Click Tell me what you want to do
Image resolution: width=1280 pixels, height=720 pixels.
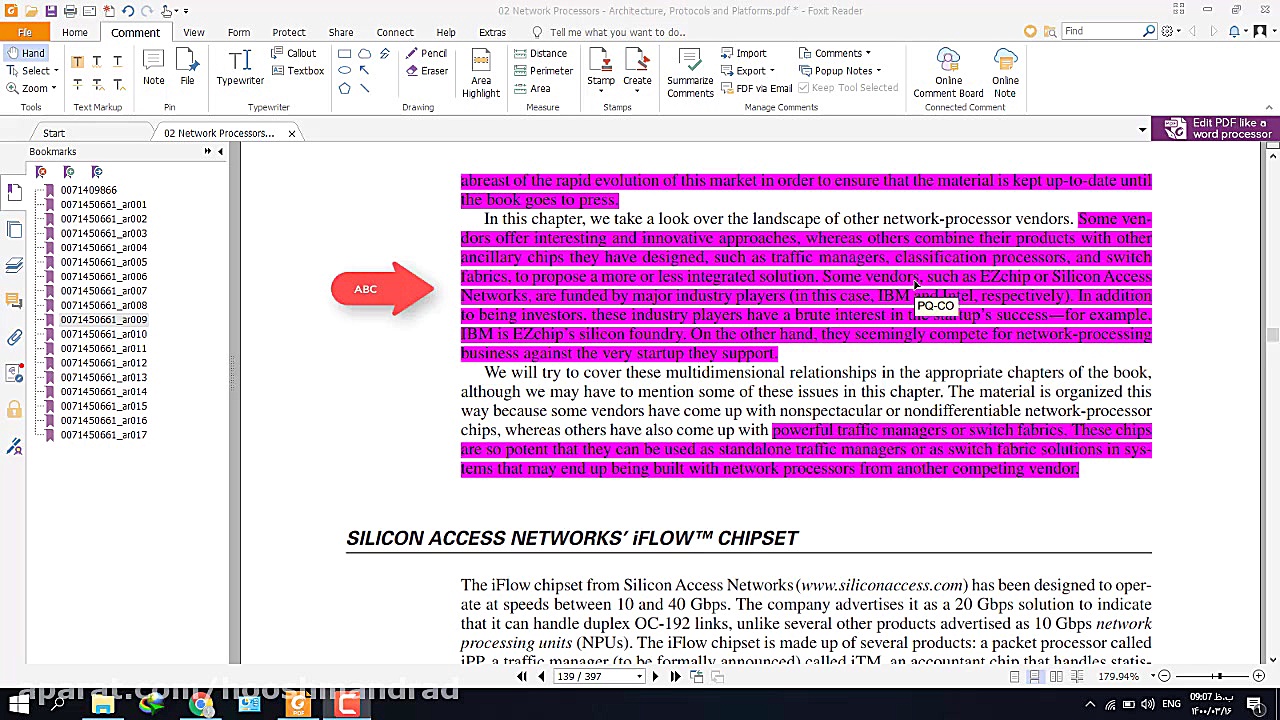point(617,32)
